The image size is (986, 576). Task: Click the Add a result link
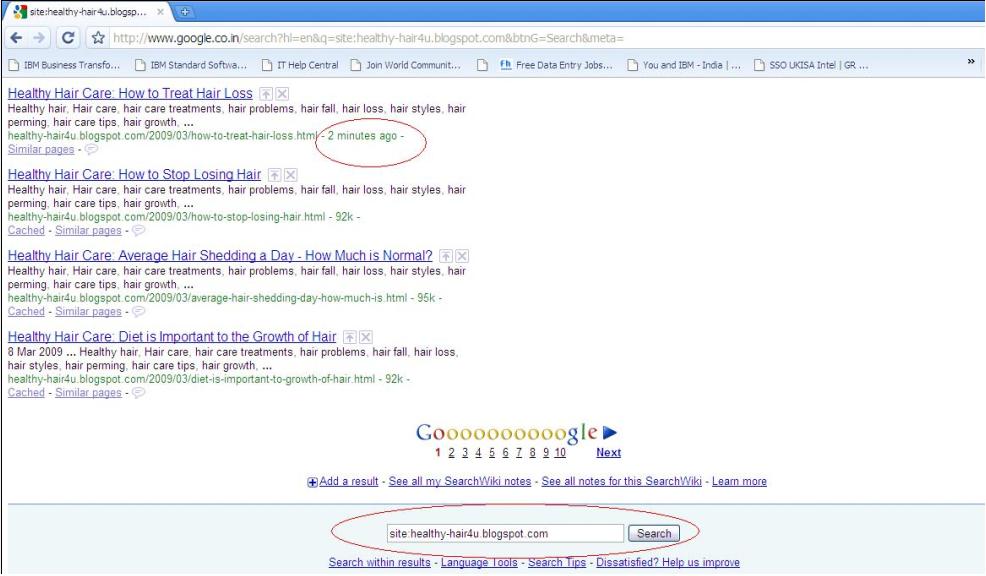click(x=349, y=482)
